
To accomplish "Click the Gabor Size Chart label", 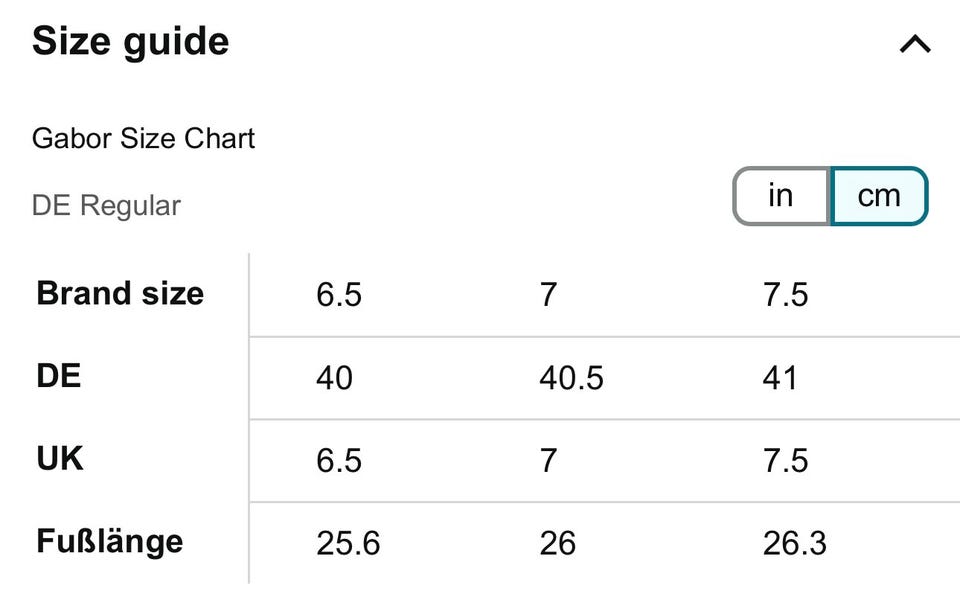I will click(143, 138).
